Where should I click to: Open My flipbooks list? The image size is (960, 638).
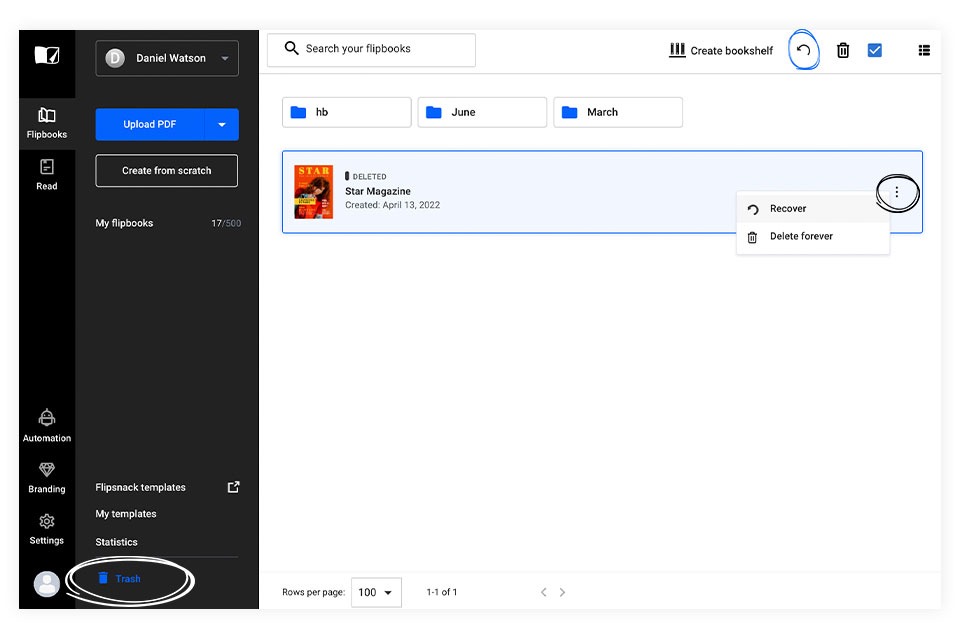tap(124, 223)
